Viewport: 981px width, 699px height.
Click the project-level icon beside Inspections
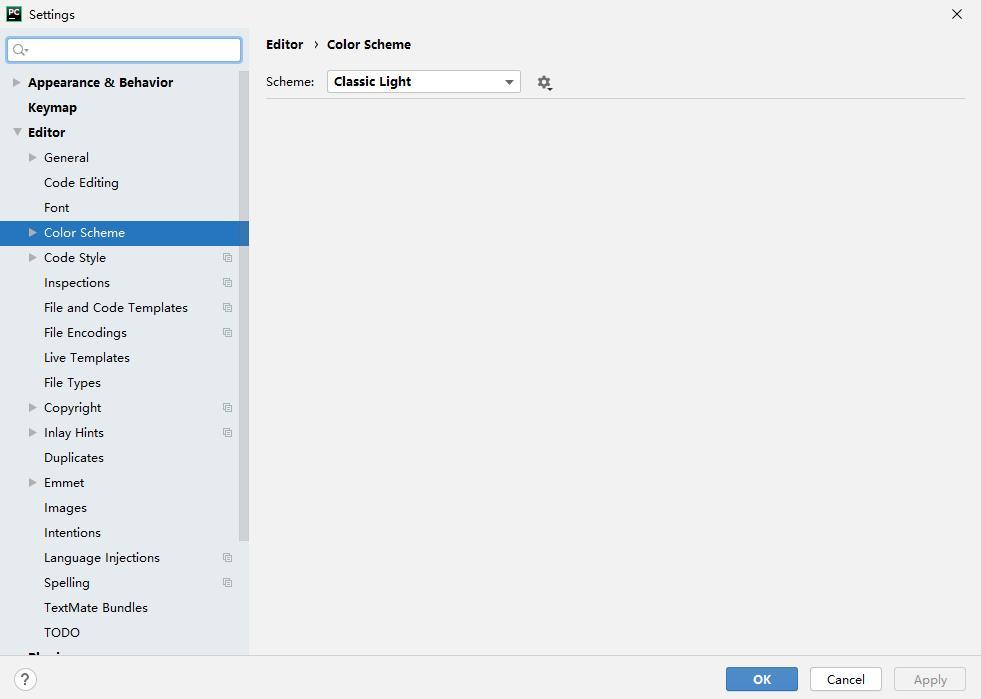coord(228,283)
